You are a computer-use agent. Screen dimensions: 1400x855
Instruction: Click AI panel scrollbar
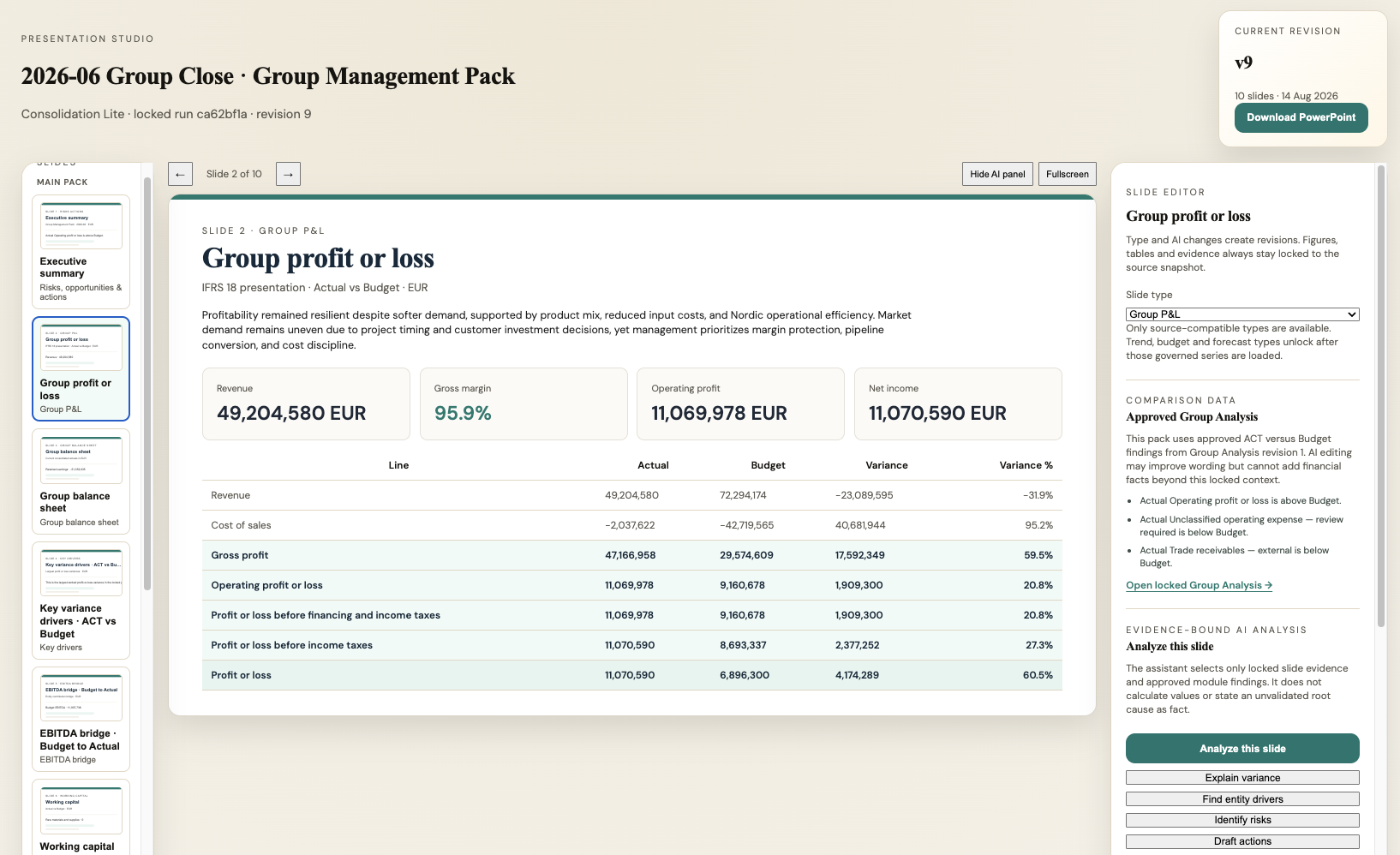1381,396
